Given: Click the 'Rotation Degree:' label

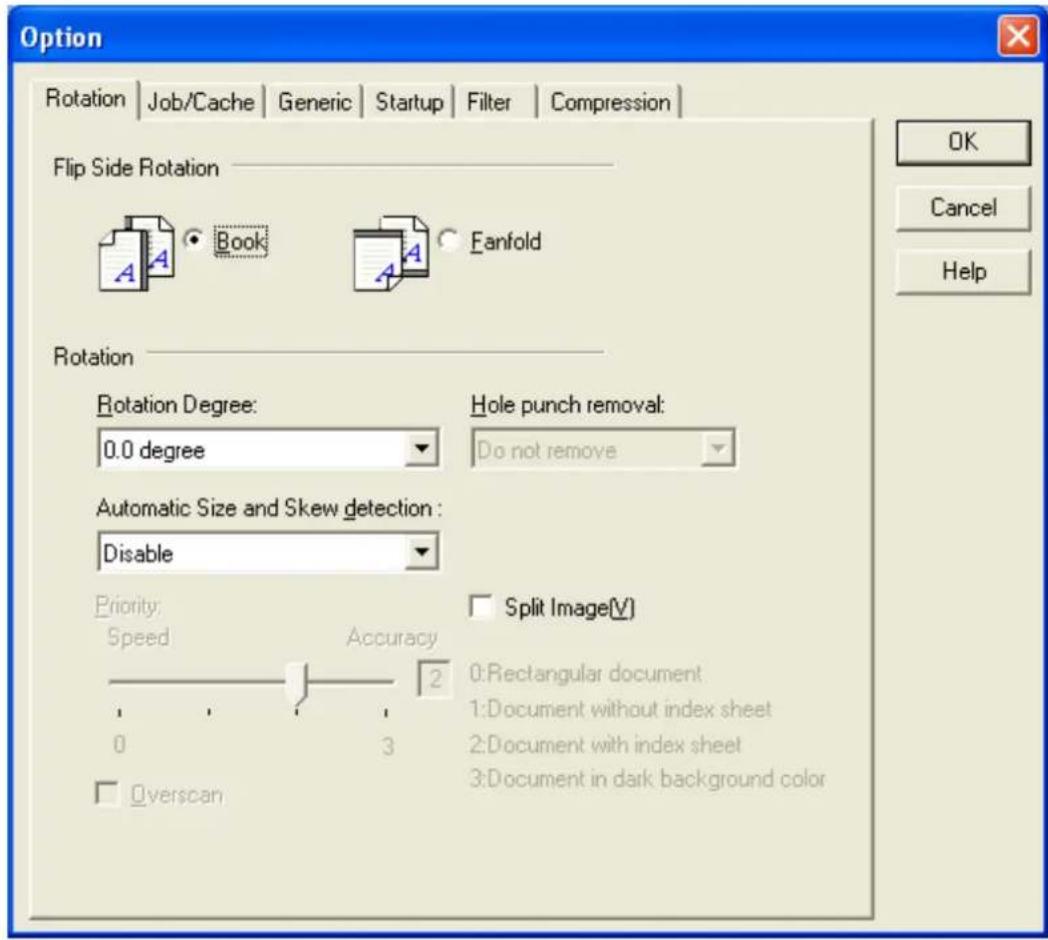Looking at the screenshot, I should [x=177, y=405].
